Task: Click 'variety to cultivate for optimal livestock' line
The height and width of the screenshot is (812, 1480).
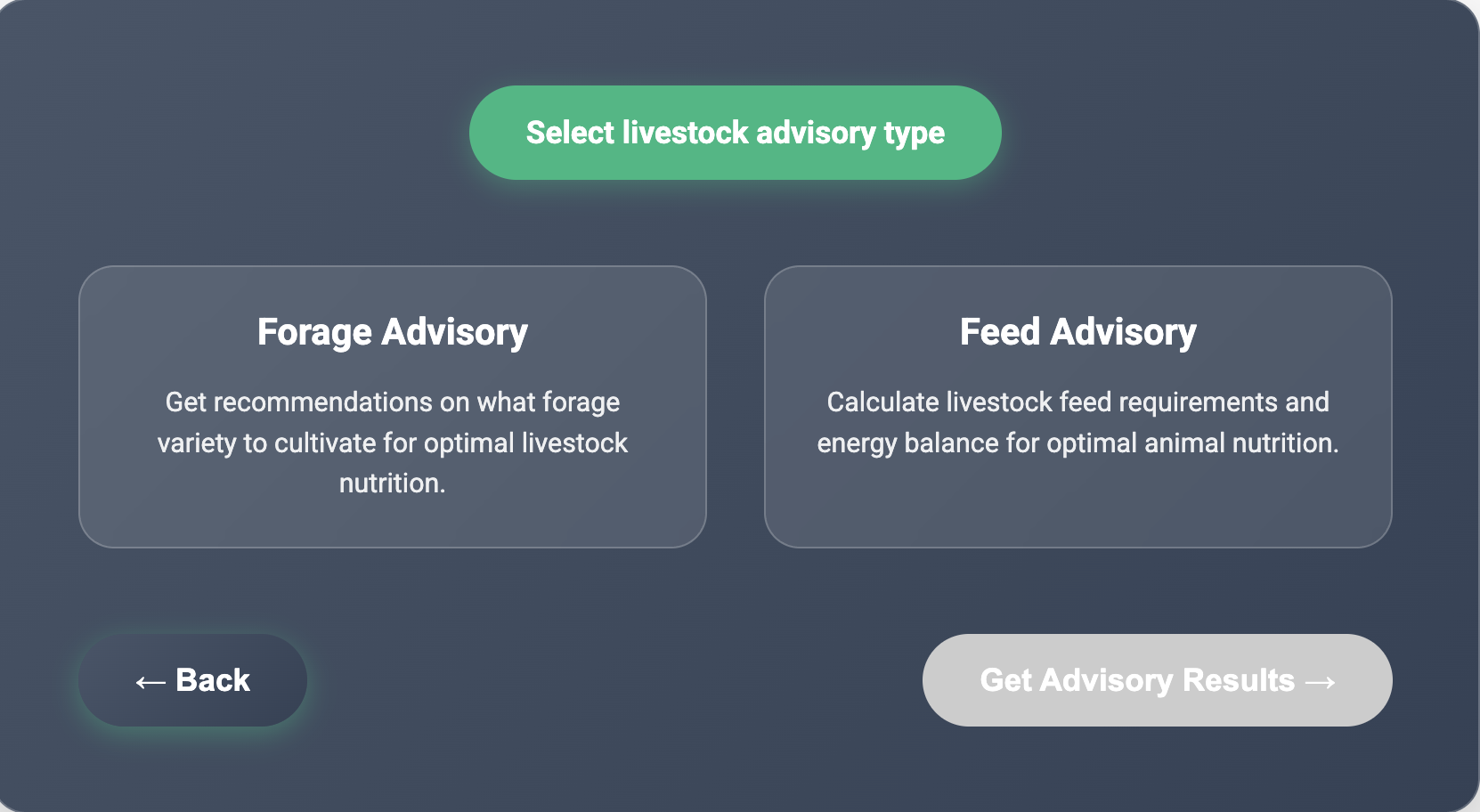Action: (392, 443)
